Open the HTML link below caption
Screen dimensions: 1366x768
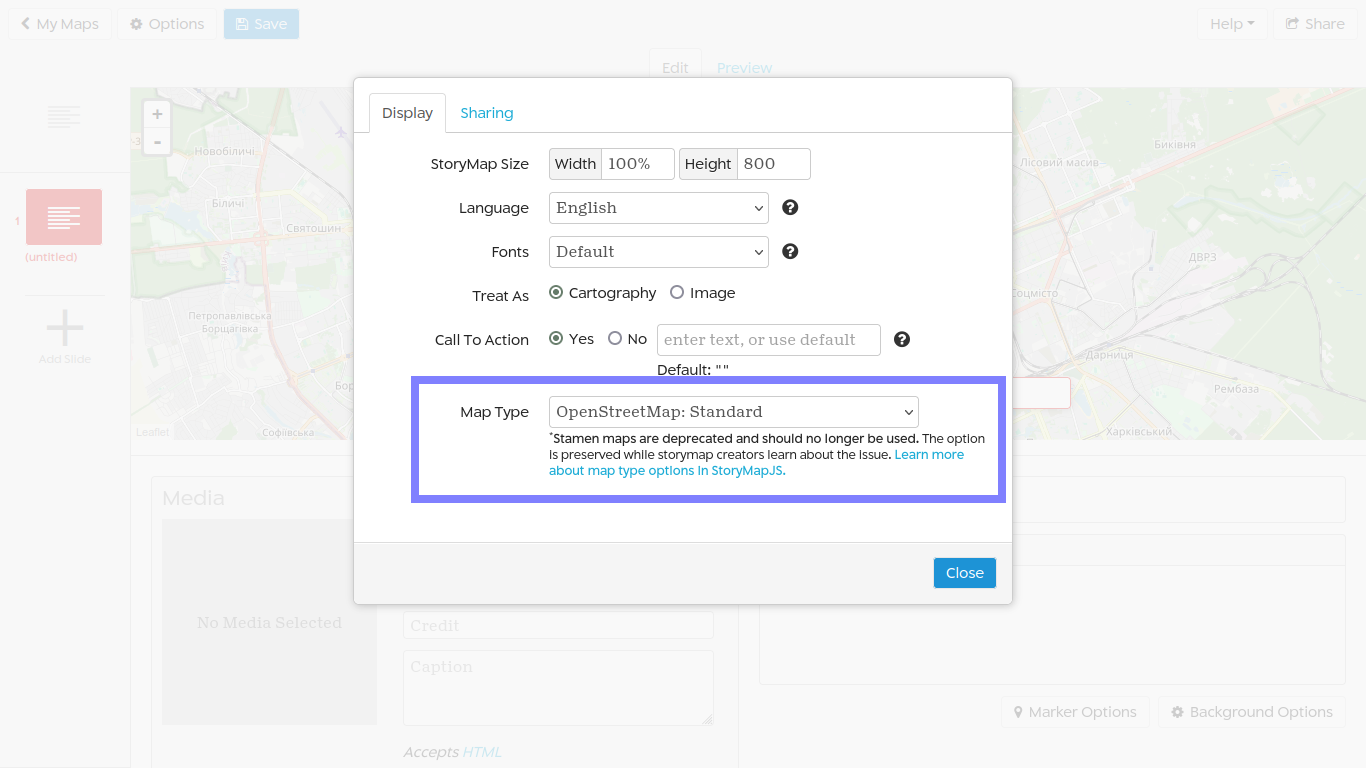click(x=482, y=752)
